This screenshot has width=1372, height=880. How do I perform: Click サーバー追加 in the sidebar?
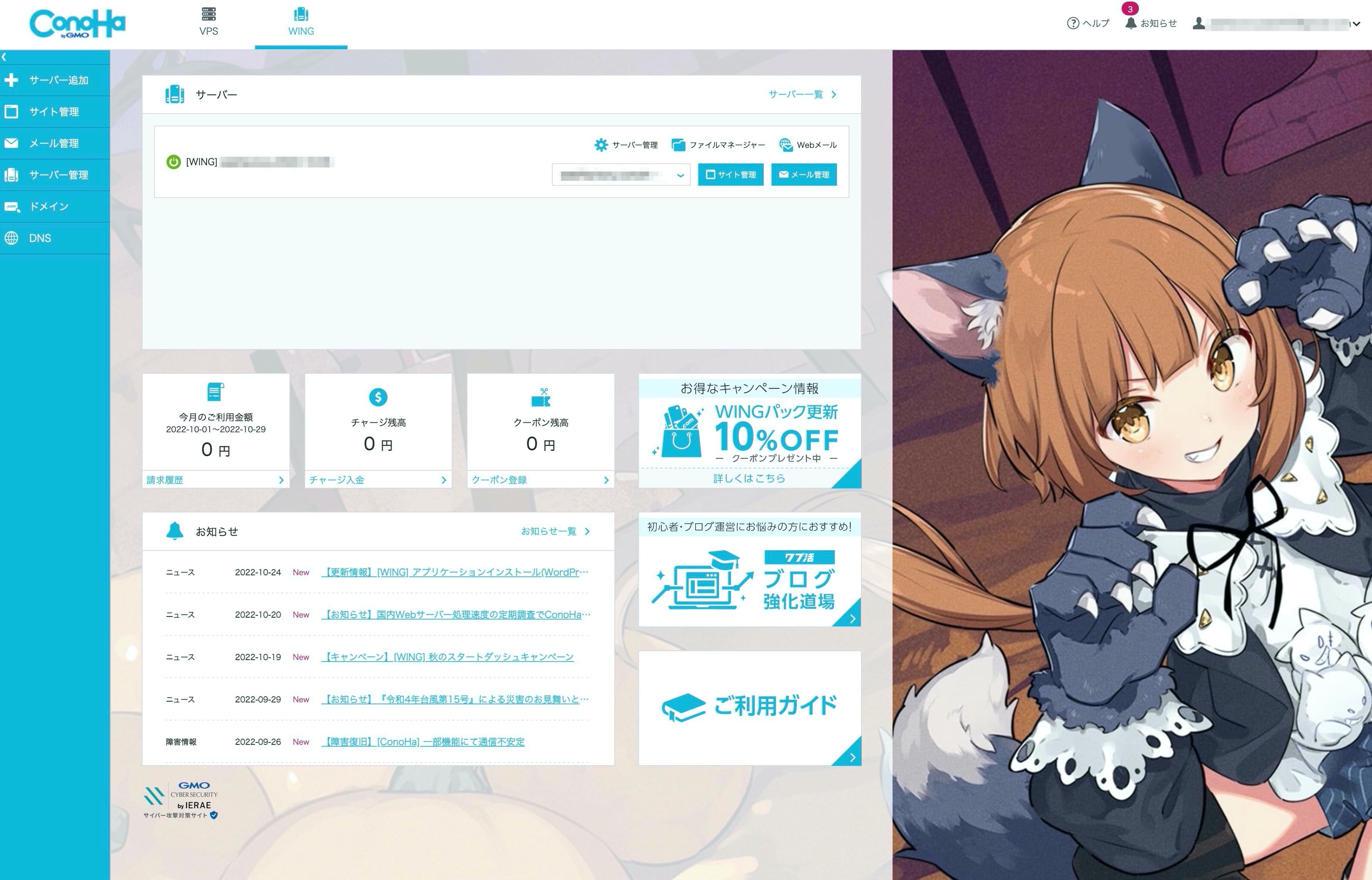tap(55, 80)
